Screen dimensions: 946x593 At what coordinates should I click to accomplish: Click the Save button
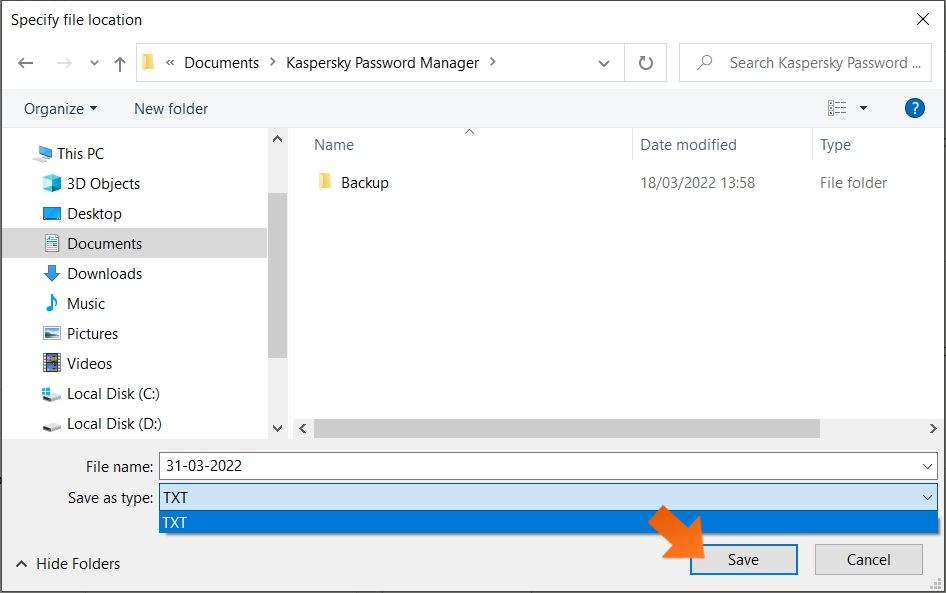click(743, 560)
